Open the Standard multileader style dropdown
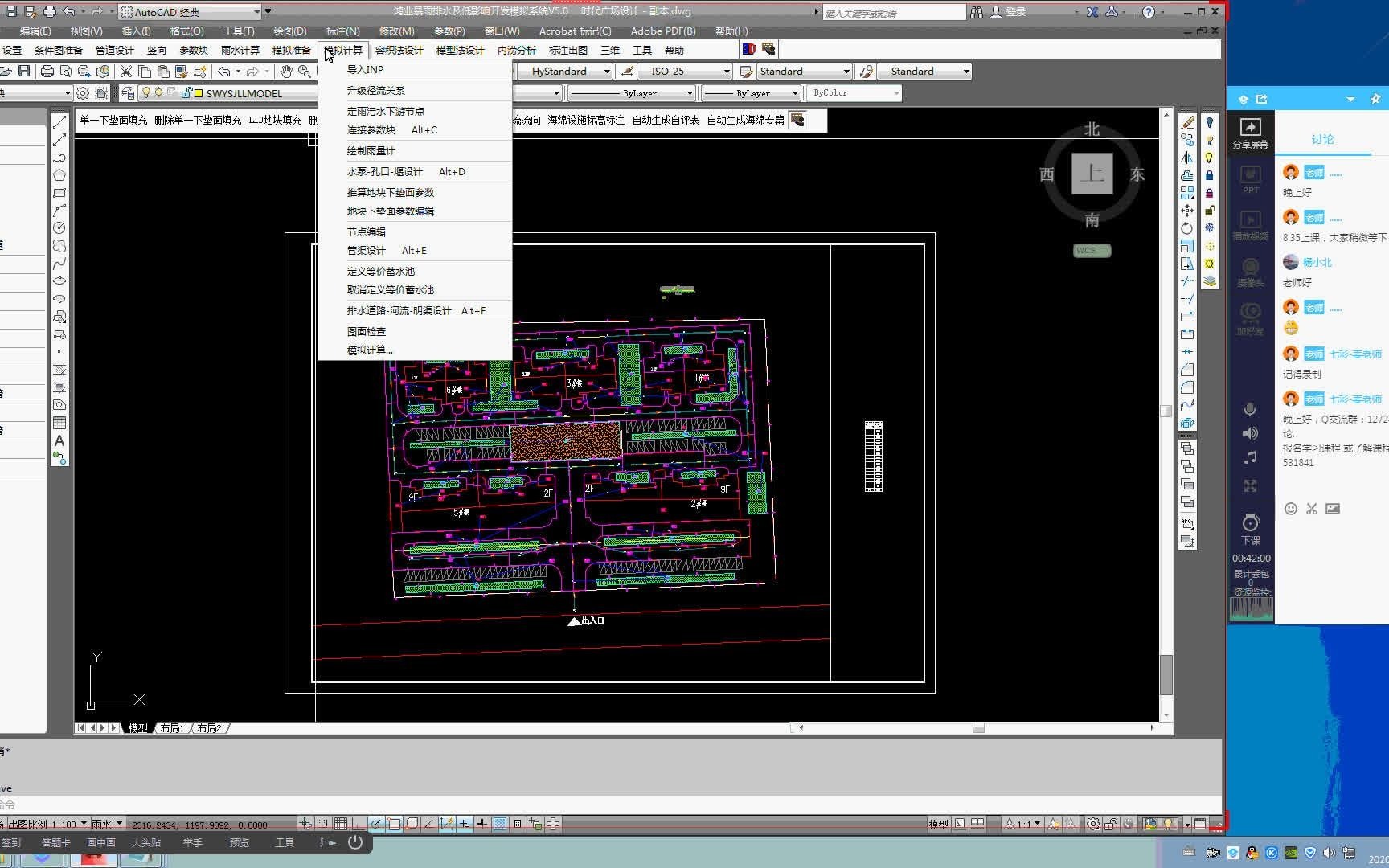 (x=922, y=72)
